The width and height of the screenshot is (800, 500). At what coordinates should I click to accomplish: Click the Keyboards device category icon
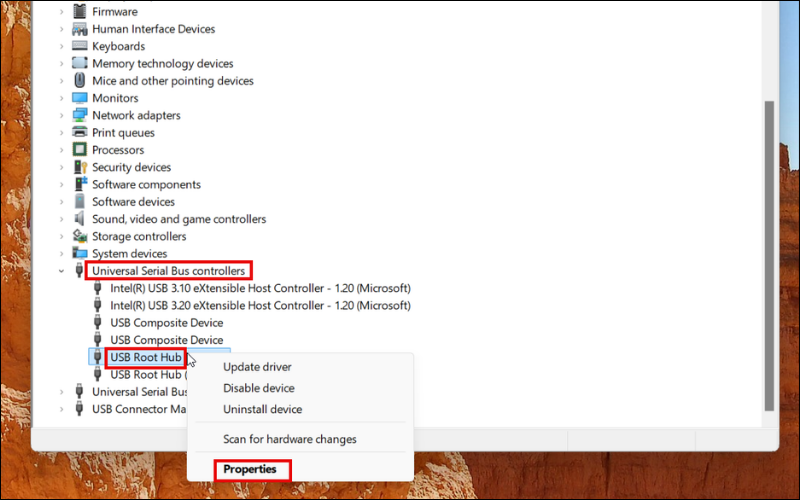(80, 46)
